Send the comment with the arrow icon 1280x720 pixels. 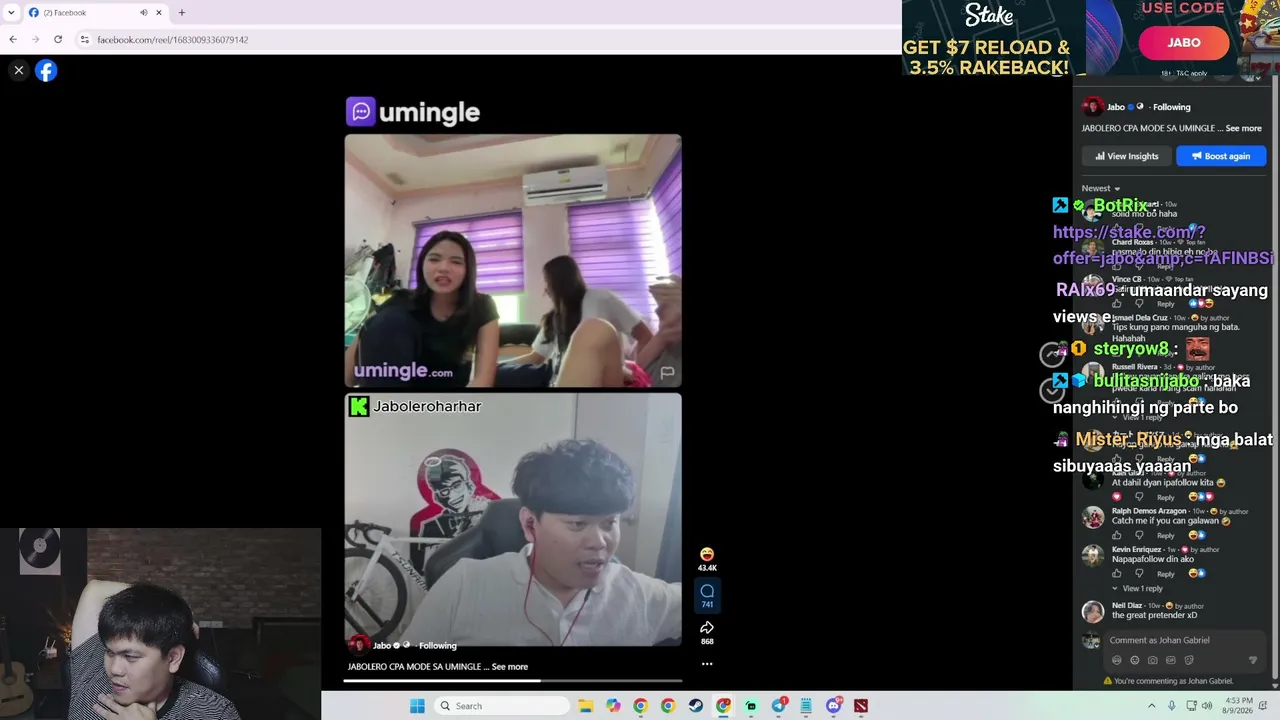1253,660
